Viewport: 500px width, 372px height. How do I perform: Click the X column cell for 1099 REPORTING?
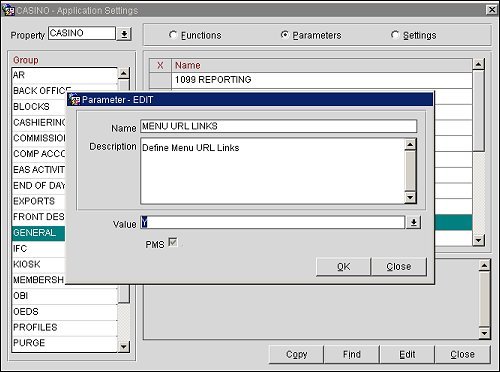pyautogui.click(x=160, y=80)
